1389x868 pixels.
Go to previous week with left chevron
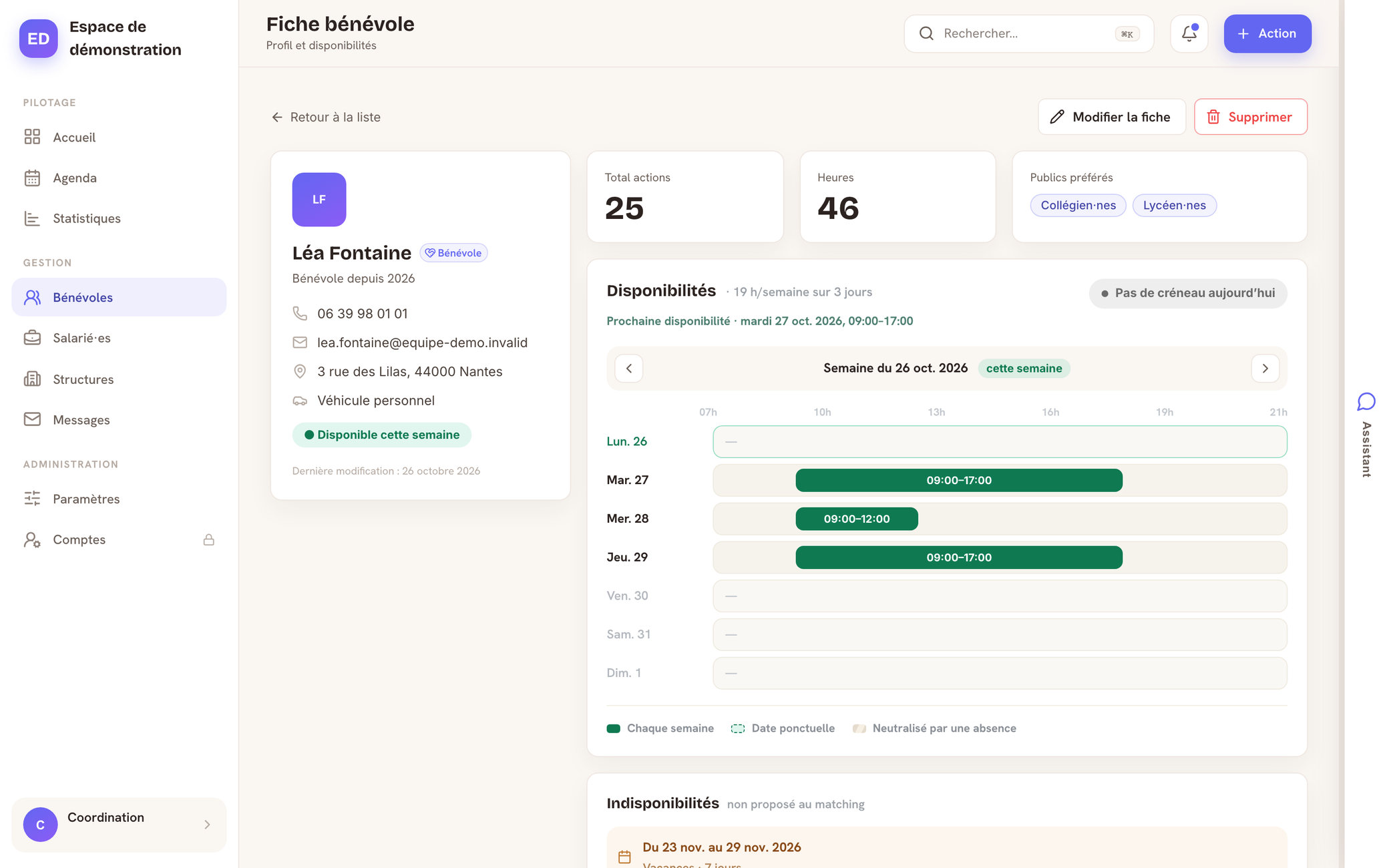628,369
